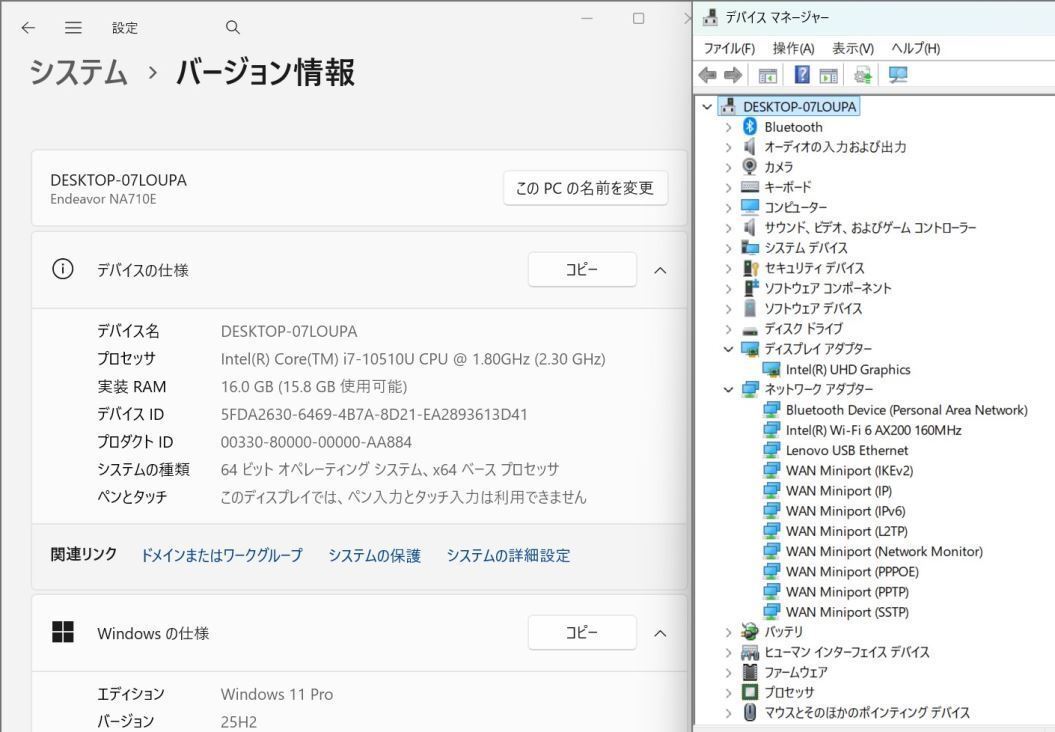Click コピー for デバイスの仕様
Screen dimensions: 1055x732
581,269
